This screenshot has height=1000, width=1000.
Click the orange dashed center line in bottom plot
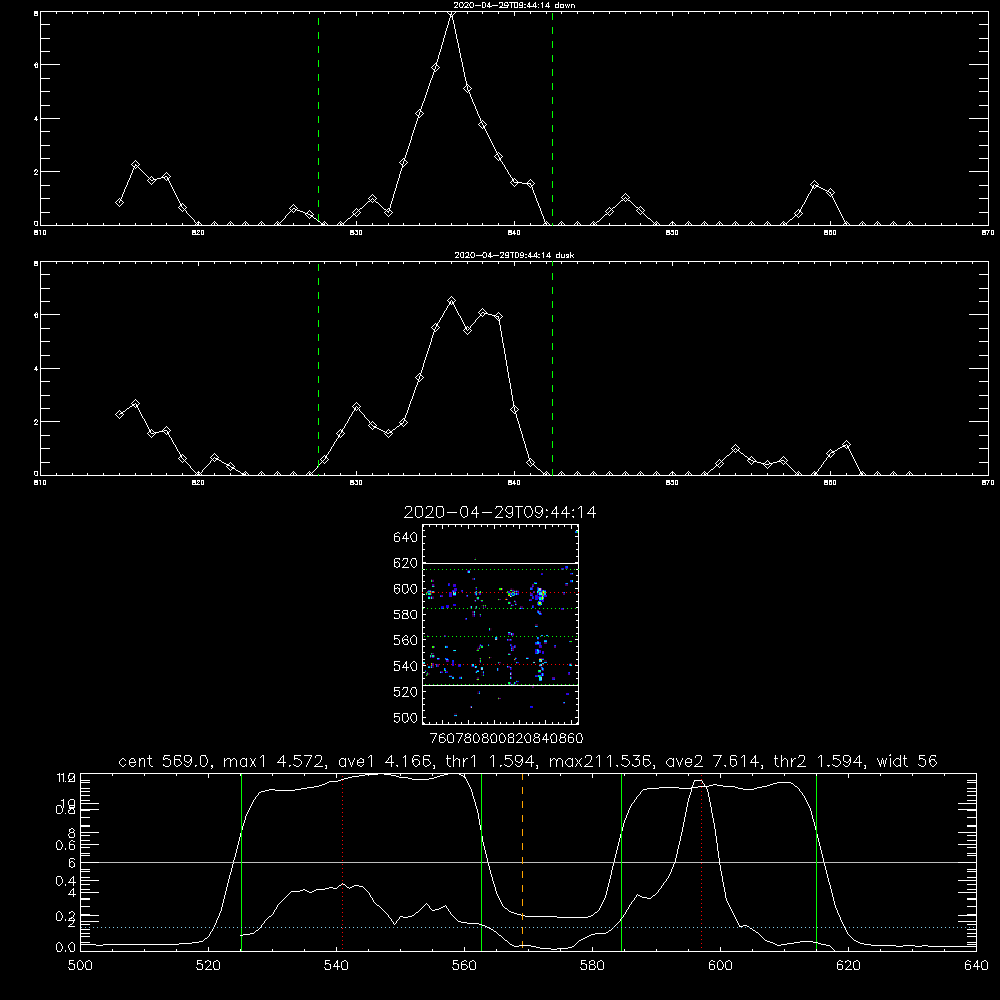[x=522, y=861]
